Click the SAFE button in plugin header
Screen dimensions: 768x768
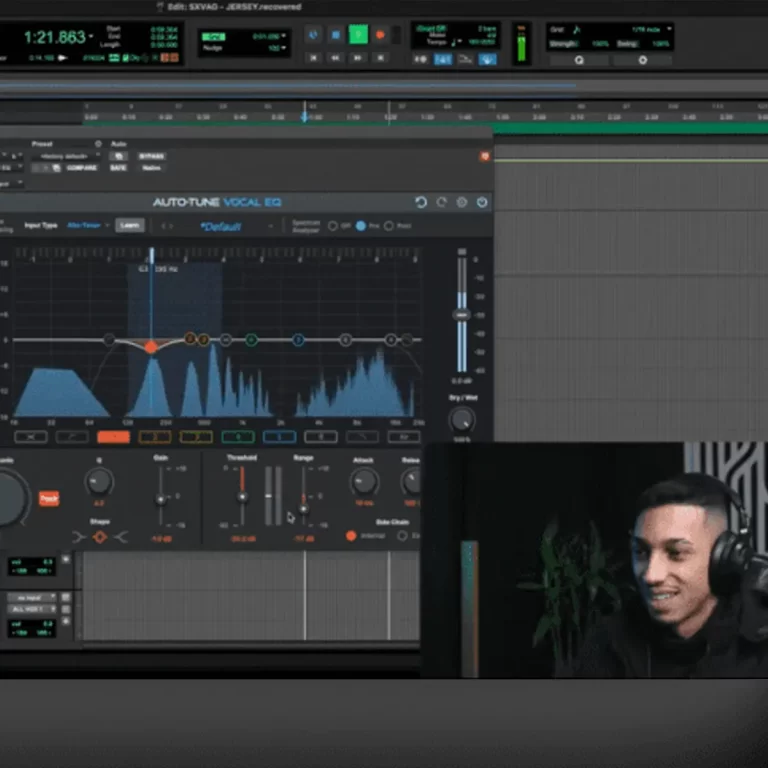118,168
